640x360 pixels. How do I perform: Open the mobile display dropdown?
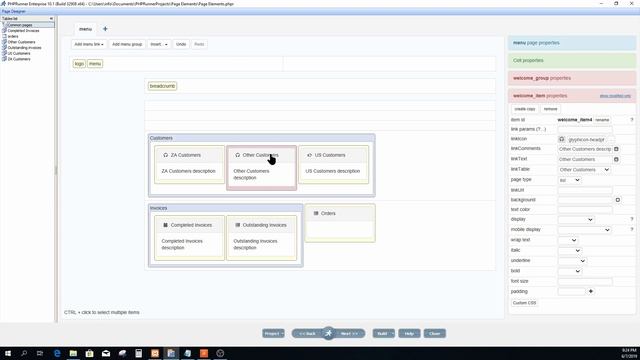click(584, 230)
